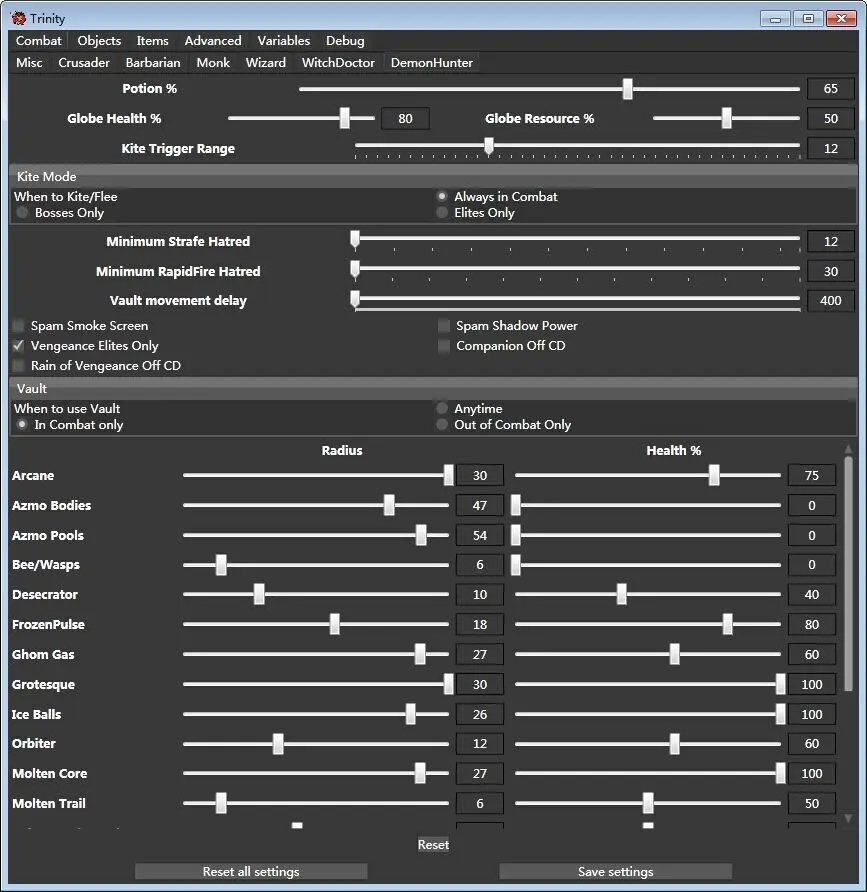Click the Minimum Strafe Hatred value field
The image size is (867, 892).
tap(831, 241)
